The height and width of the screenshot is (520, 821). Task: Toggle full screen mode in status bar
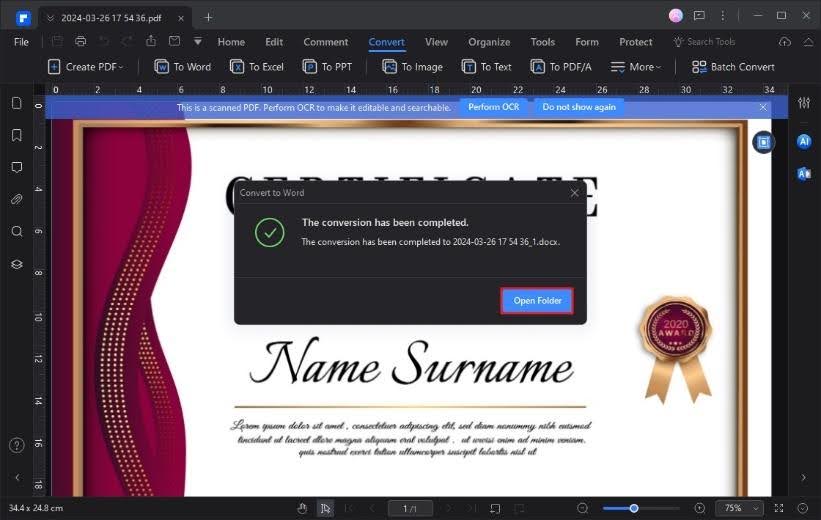(779, 508)
